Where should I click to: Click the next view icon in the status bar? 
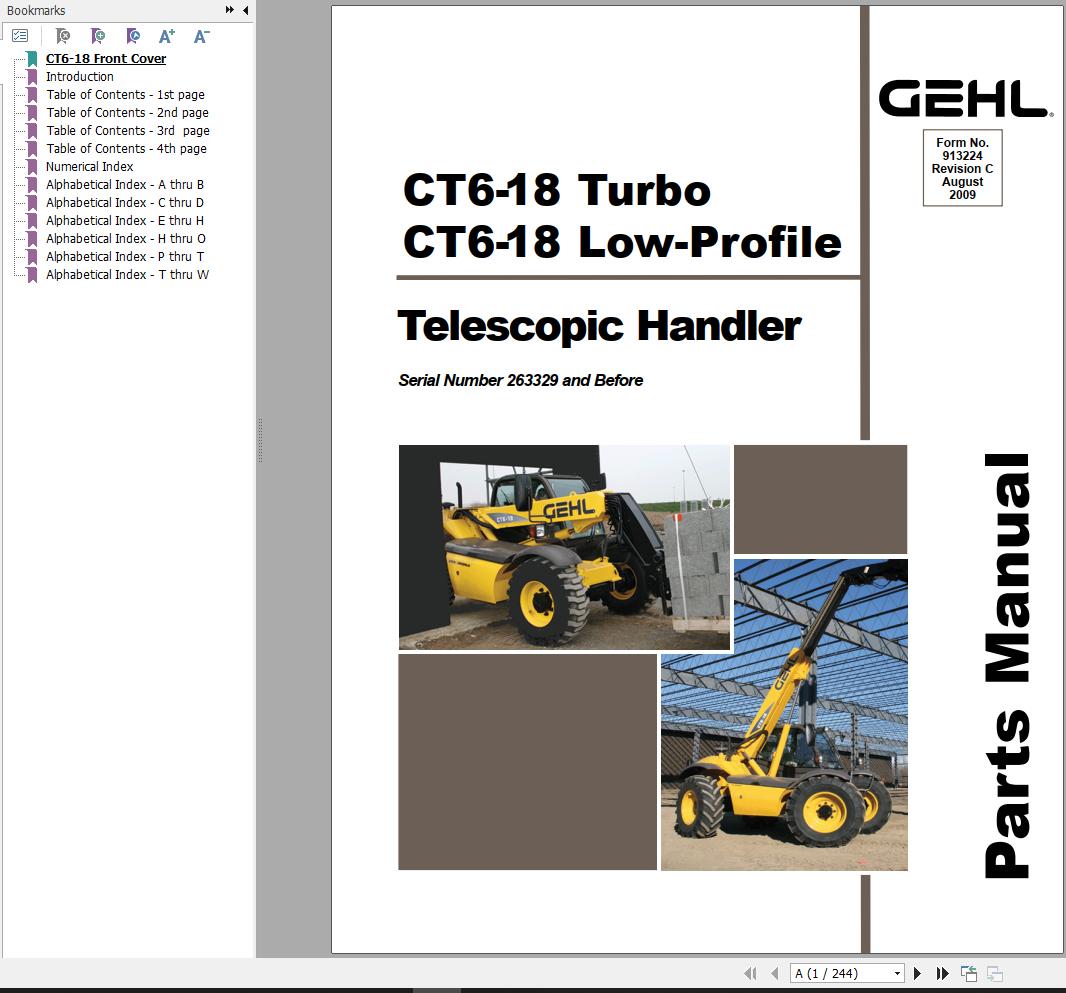coord(995,973)
